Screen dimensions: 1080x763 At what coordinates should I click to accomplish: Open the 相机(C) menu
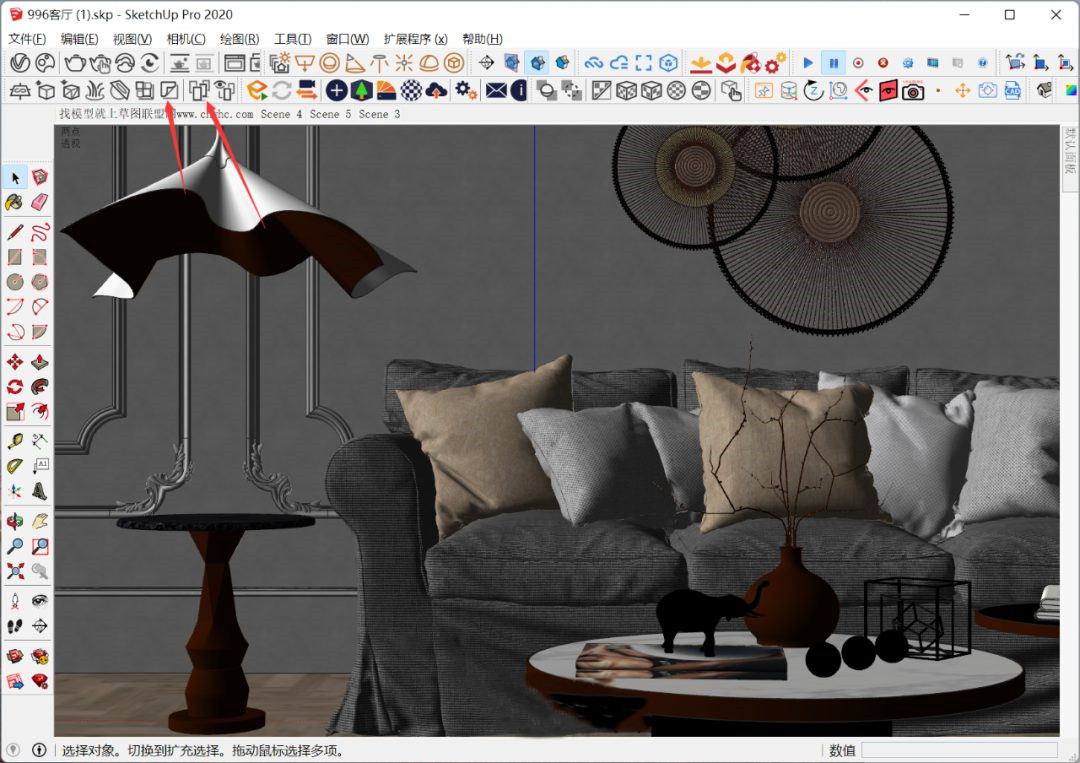(x=186, y=39)
